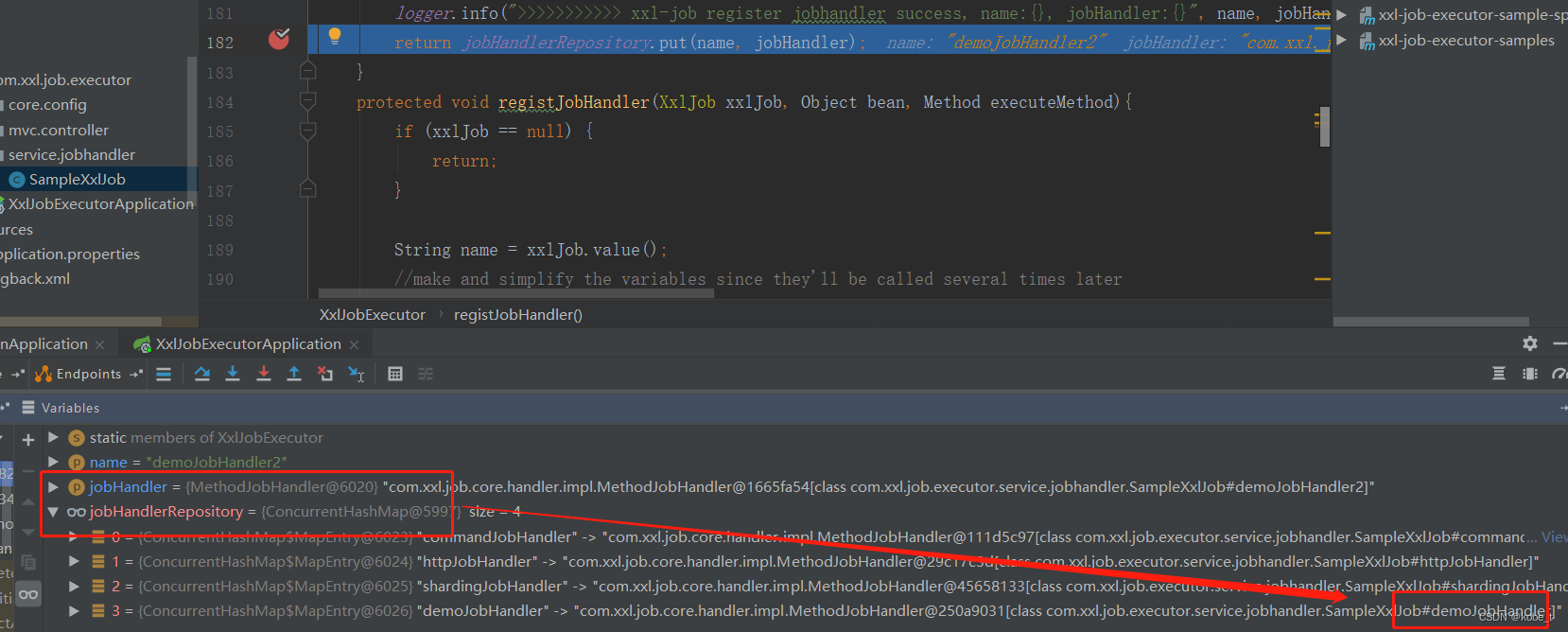
Task: Click the Restore Layout icon in debug toolbar
Action: pos(1499,374)
